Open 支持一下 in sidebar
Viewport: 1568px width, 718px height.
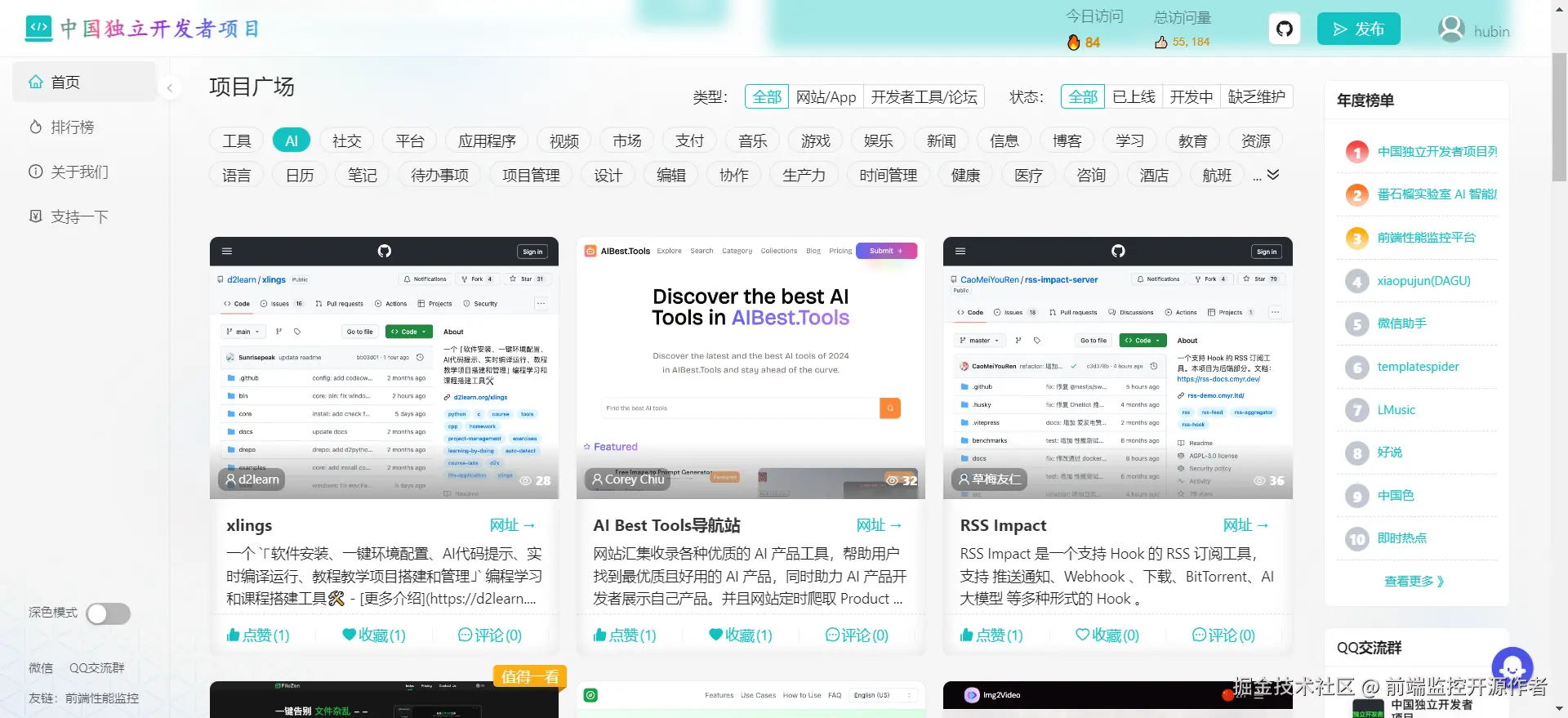(84, 216)
